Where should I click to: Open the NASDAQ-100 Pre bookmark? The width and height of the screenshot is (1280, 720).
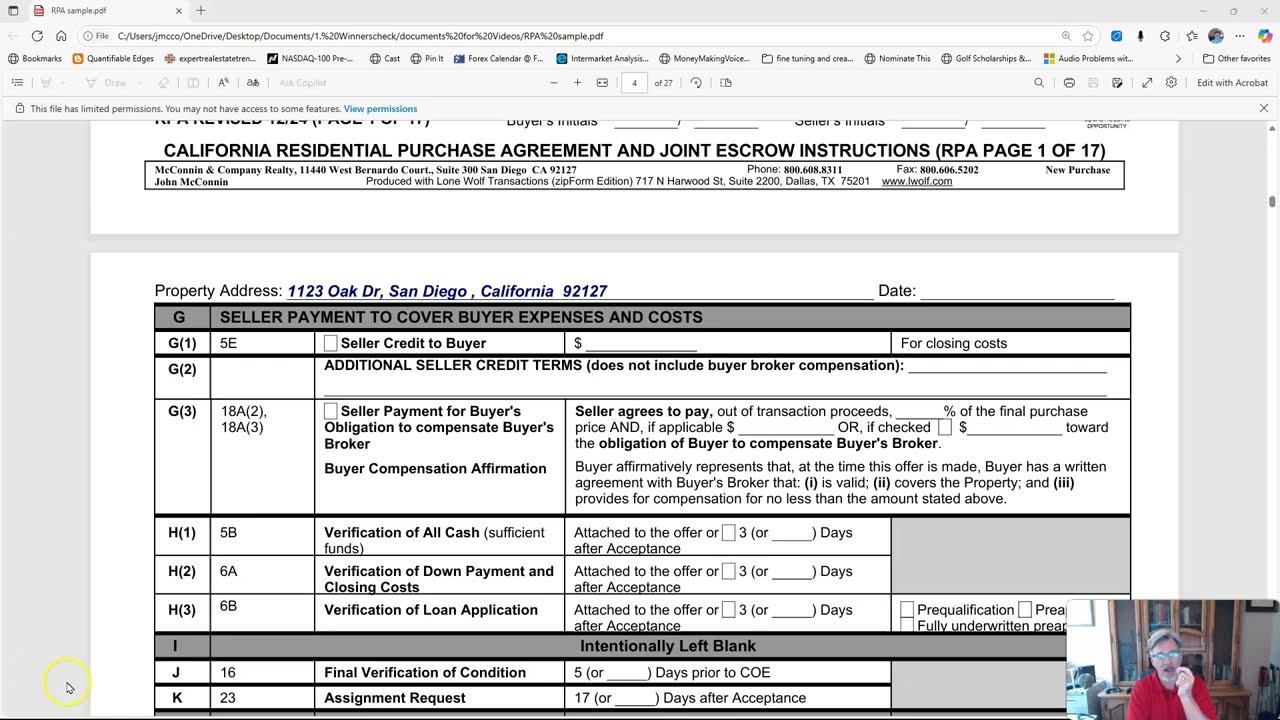click(310, 59)
